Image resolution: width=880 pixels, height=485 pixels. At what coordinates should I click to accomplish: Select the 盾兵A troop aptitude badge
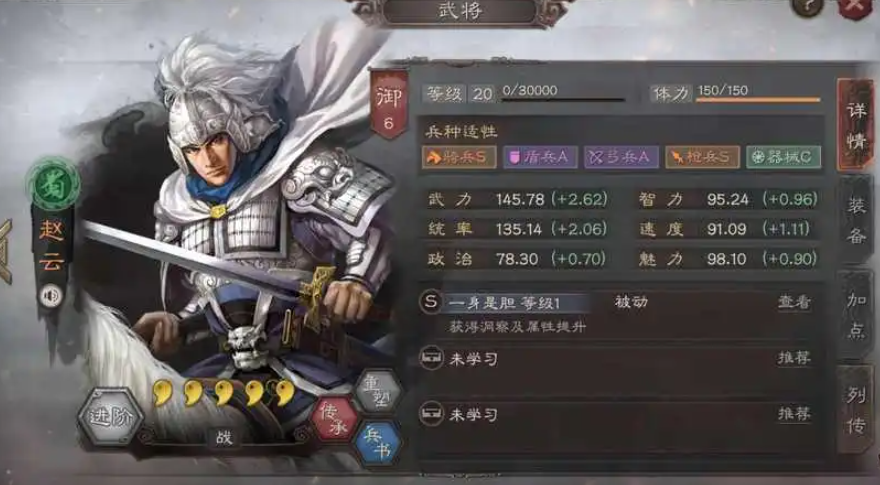(x=540, y=157)
